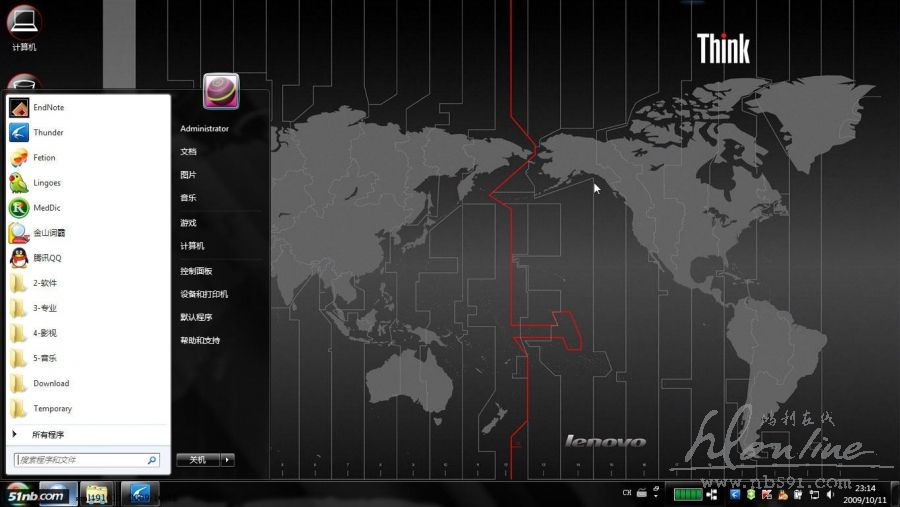Open the Fetion messenger entry
The width and height of the screenshot is (900, 507).
[x=88, y=157]
